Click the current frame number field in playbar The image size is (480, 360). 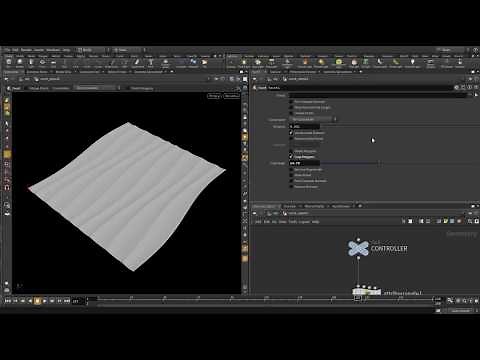click(78, 301)
